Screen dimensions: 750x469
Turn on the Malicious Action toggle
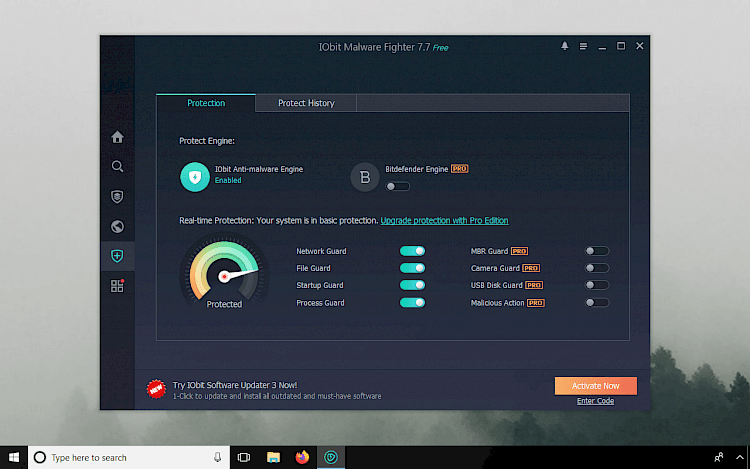[x=597, y=303]
